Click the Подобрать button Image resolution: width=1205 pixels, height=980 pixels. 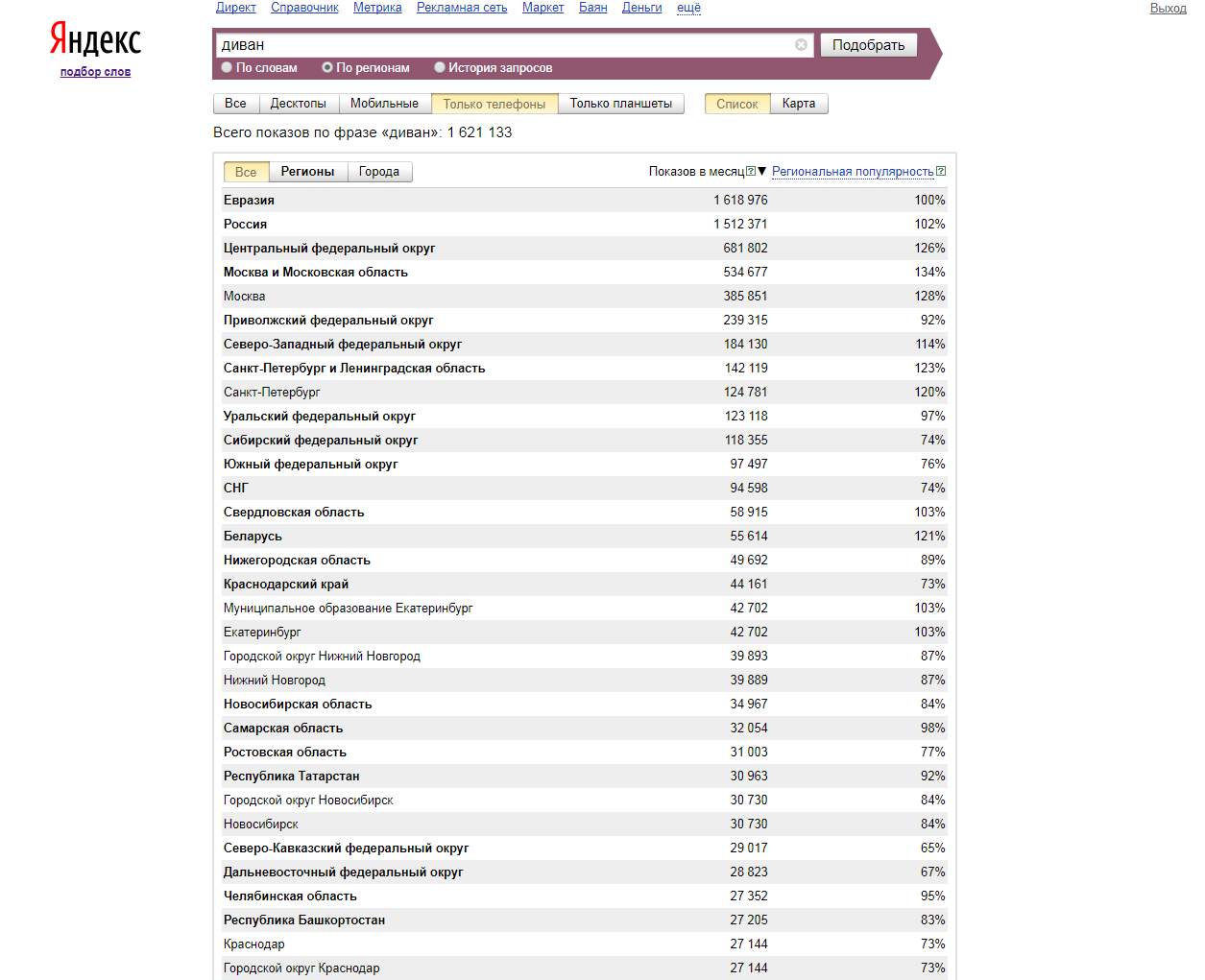pyautogui.click(x=869, y=45)
